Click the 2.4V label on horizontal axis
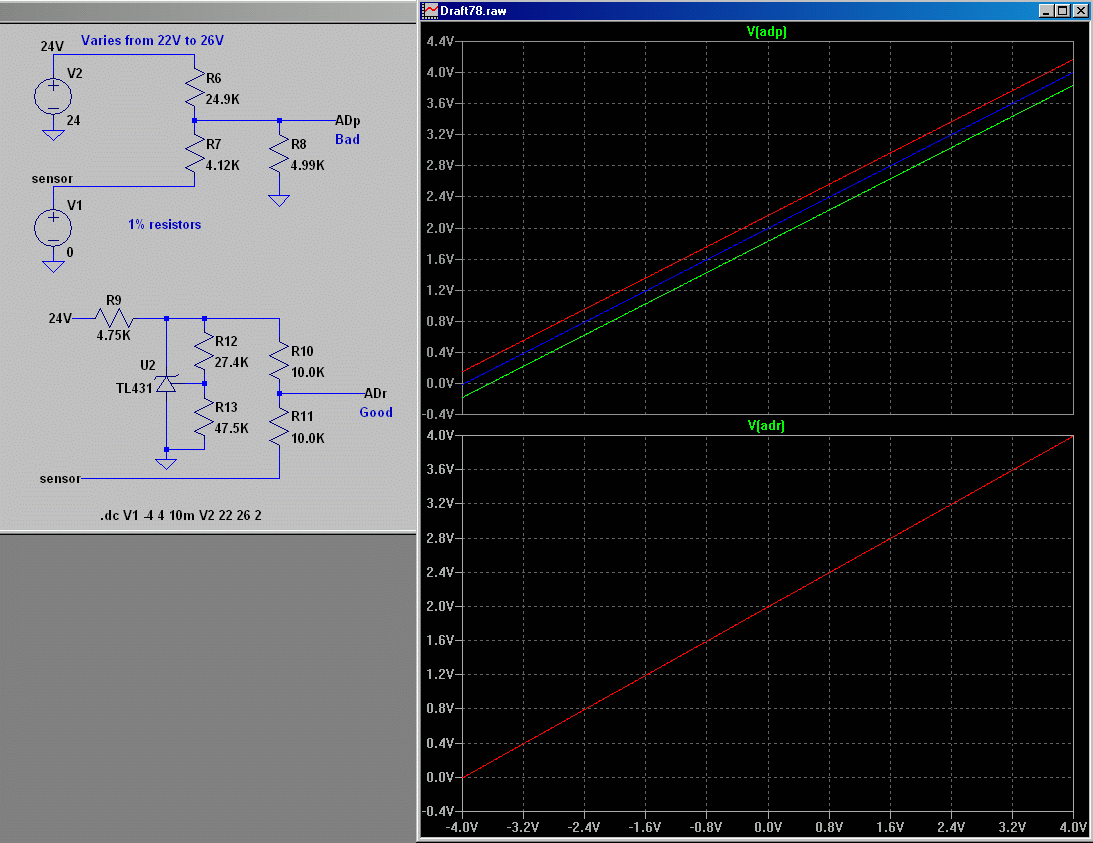The width and height of the screenshot is (1093, 843). click(951, 827)
